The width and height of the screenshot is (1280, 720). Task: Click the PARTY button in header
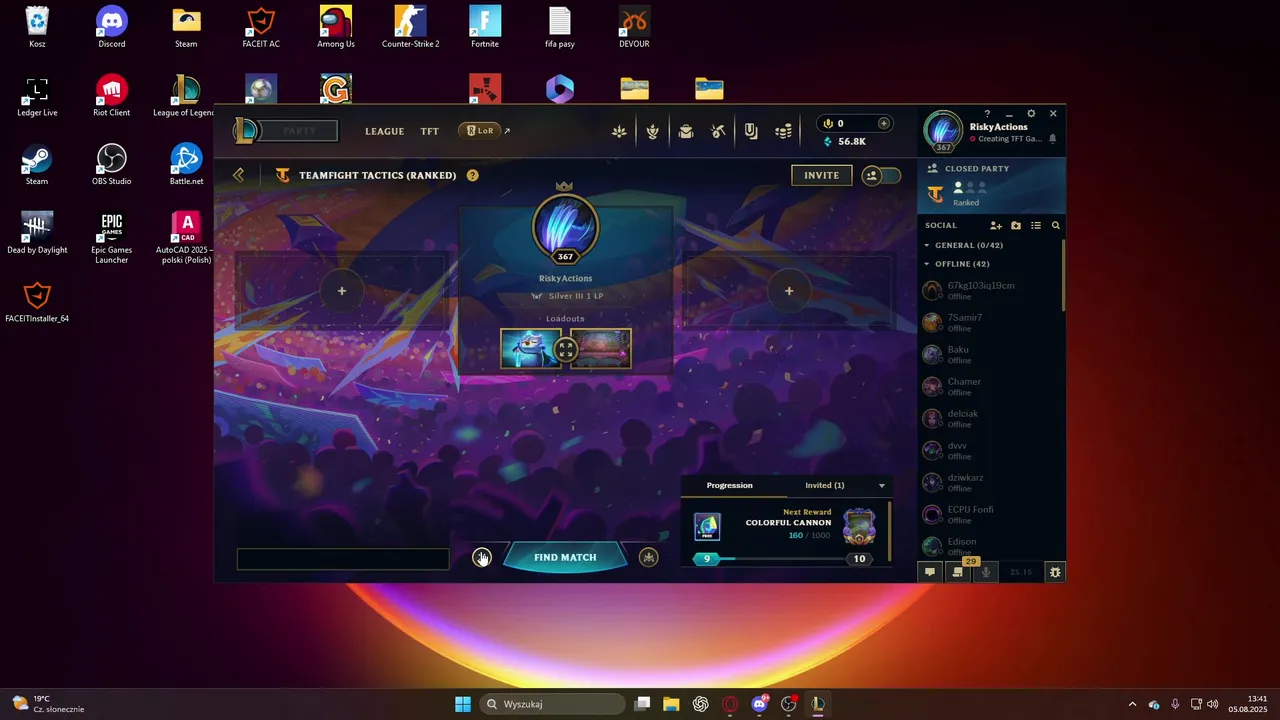coord(300,131)
